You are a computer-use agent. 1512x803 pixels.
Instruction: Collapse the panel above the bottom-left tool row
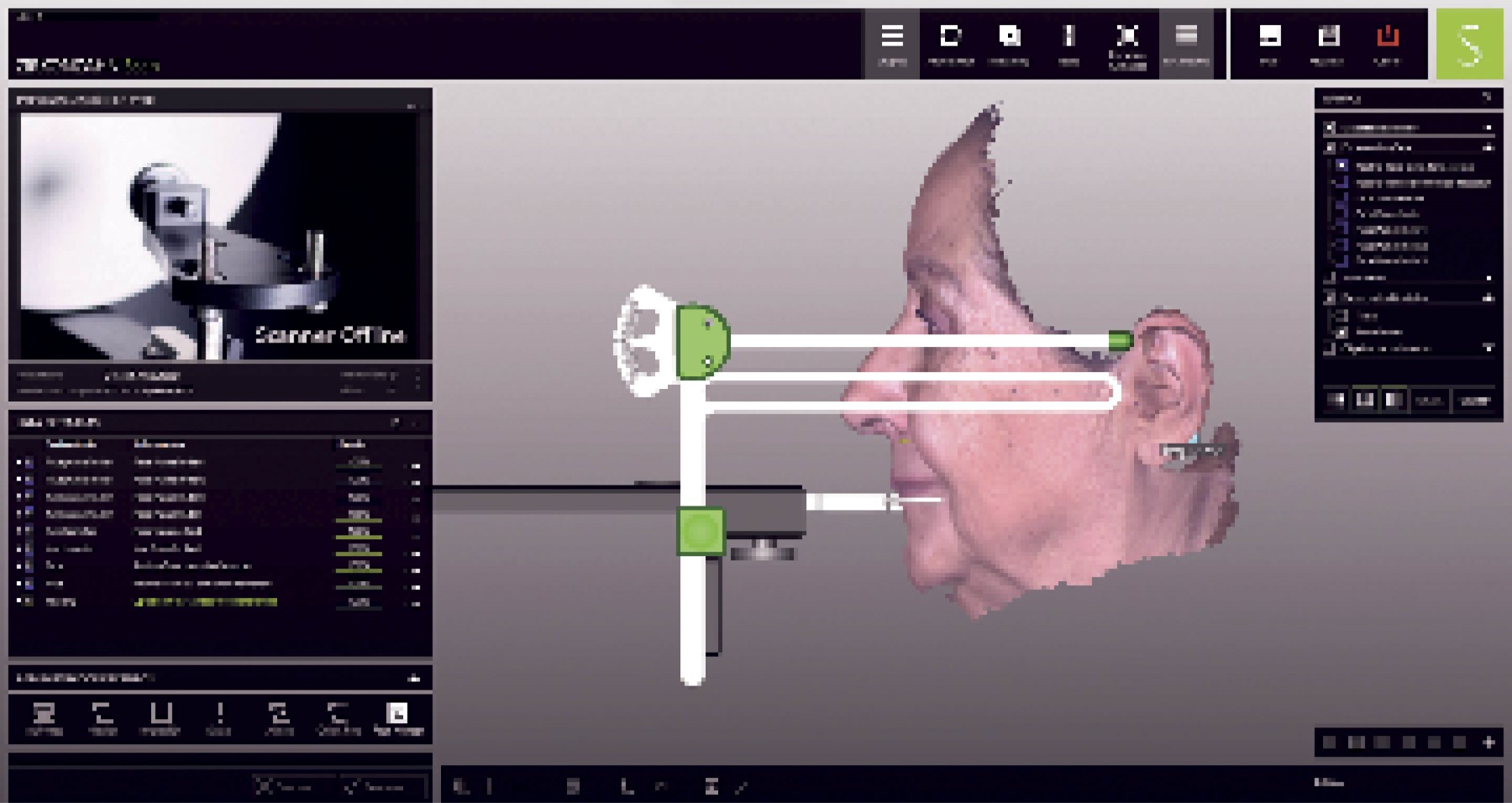tap(413, 678)
